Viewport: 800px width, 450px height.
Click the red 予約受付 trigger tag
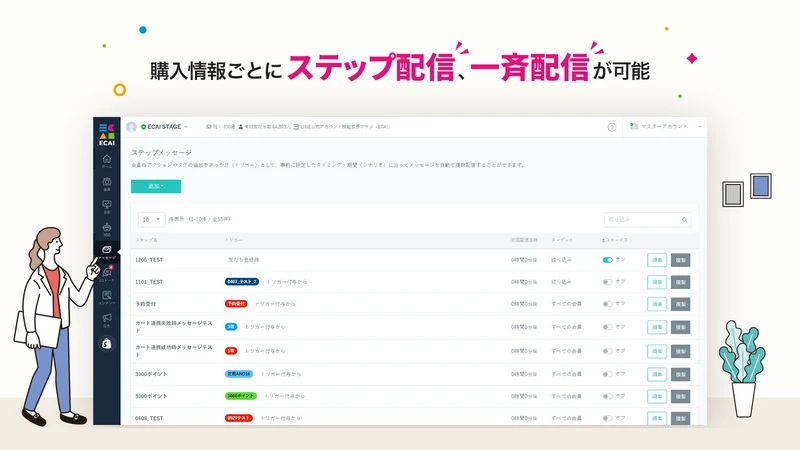(x=236, y=304)
